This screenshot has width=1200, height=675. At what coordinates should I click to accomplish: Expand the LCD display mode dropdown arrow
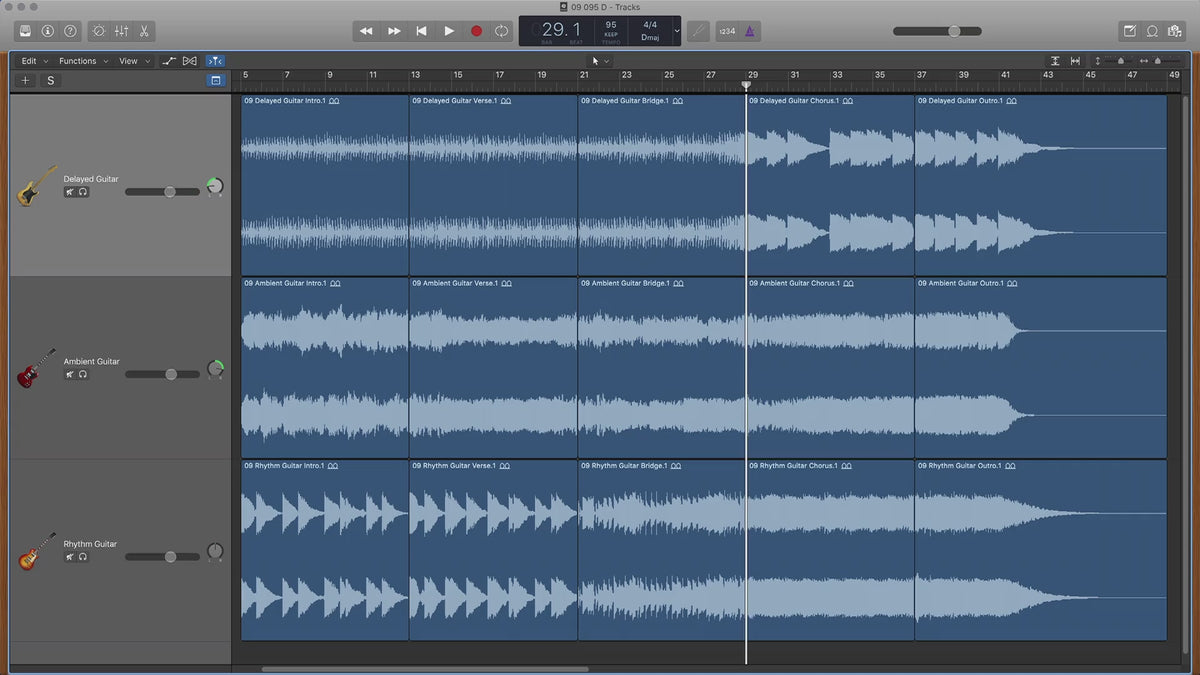pyautogui.click(x=677, y=31)
